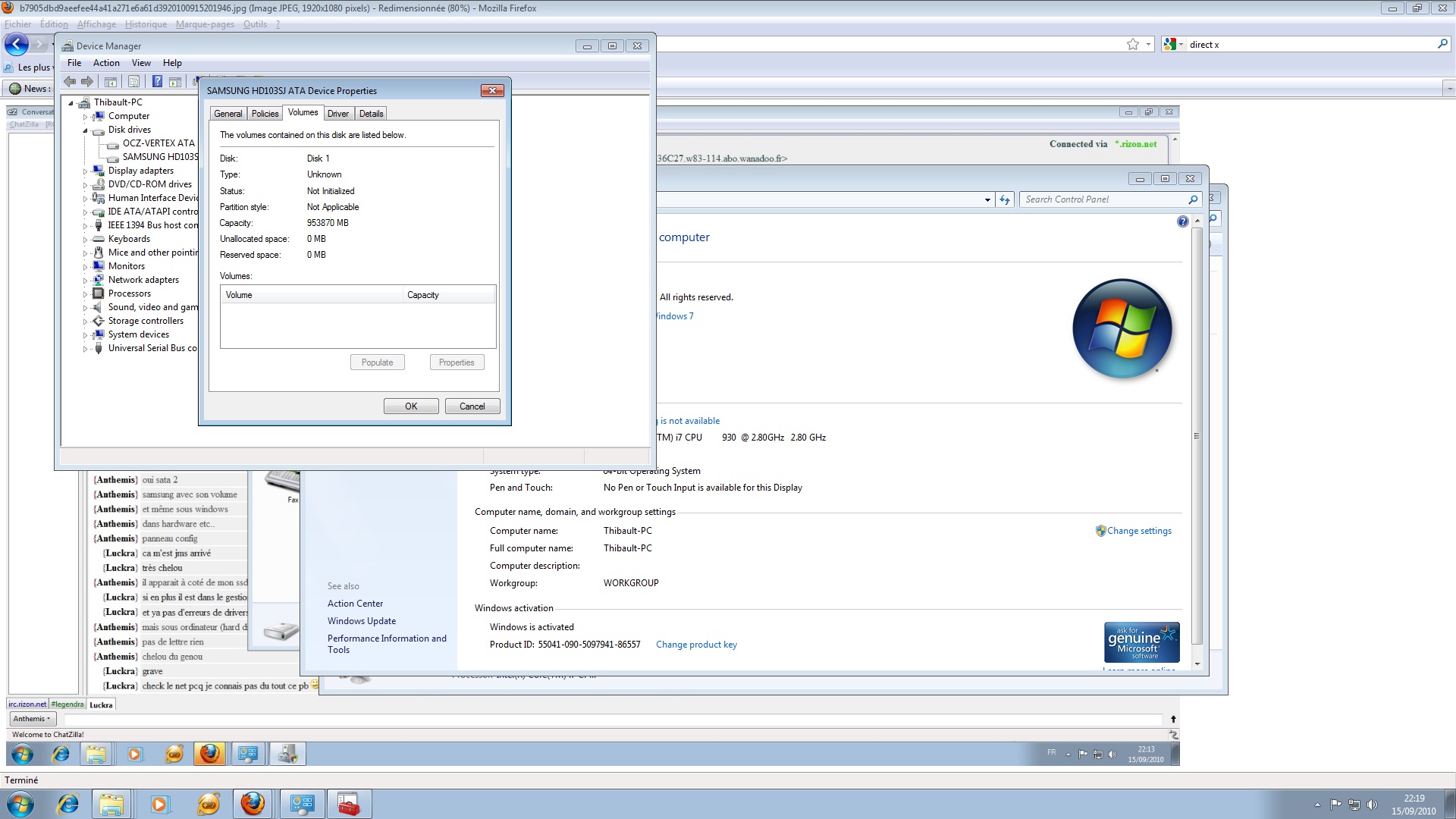
Task: Click the FR language indicator in pictured tray
Action: point(1051,752)
